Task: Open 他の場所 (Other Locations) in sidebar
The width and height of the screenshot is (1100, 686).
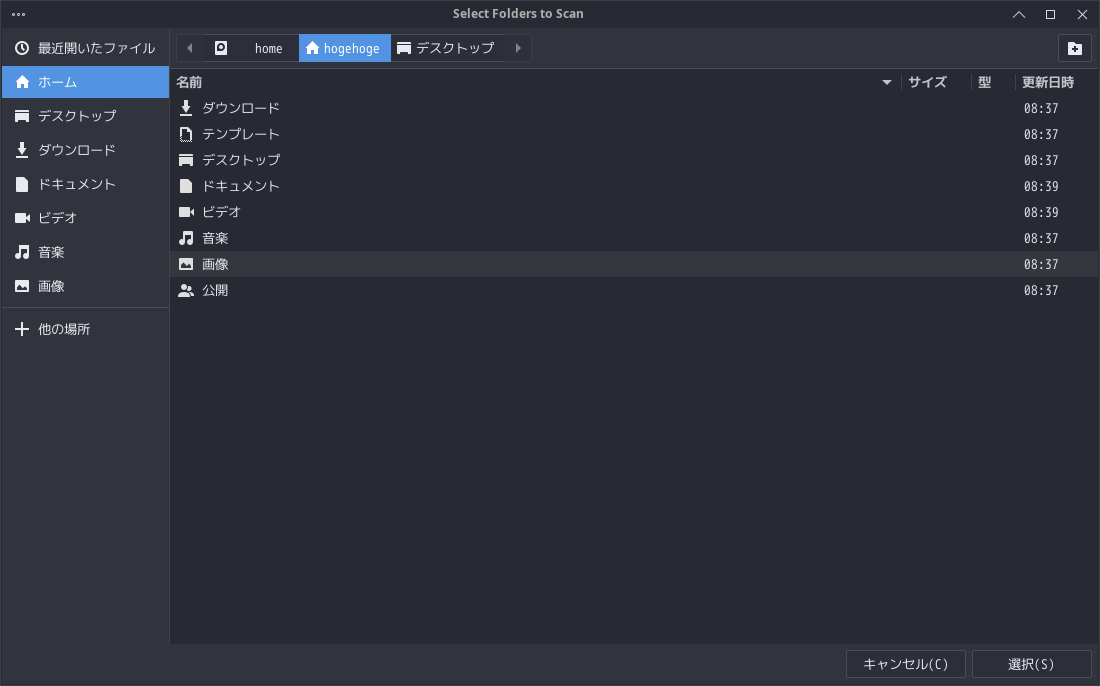Action: [x=64, y=329]
